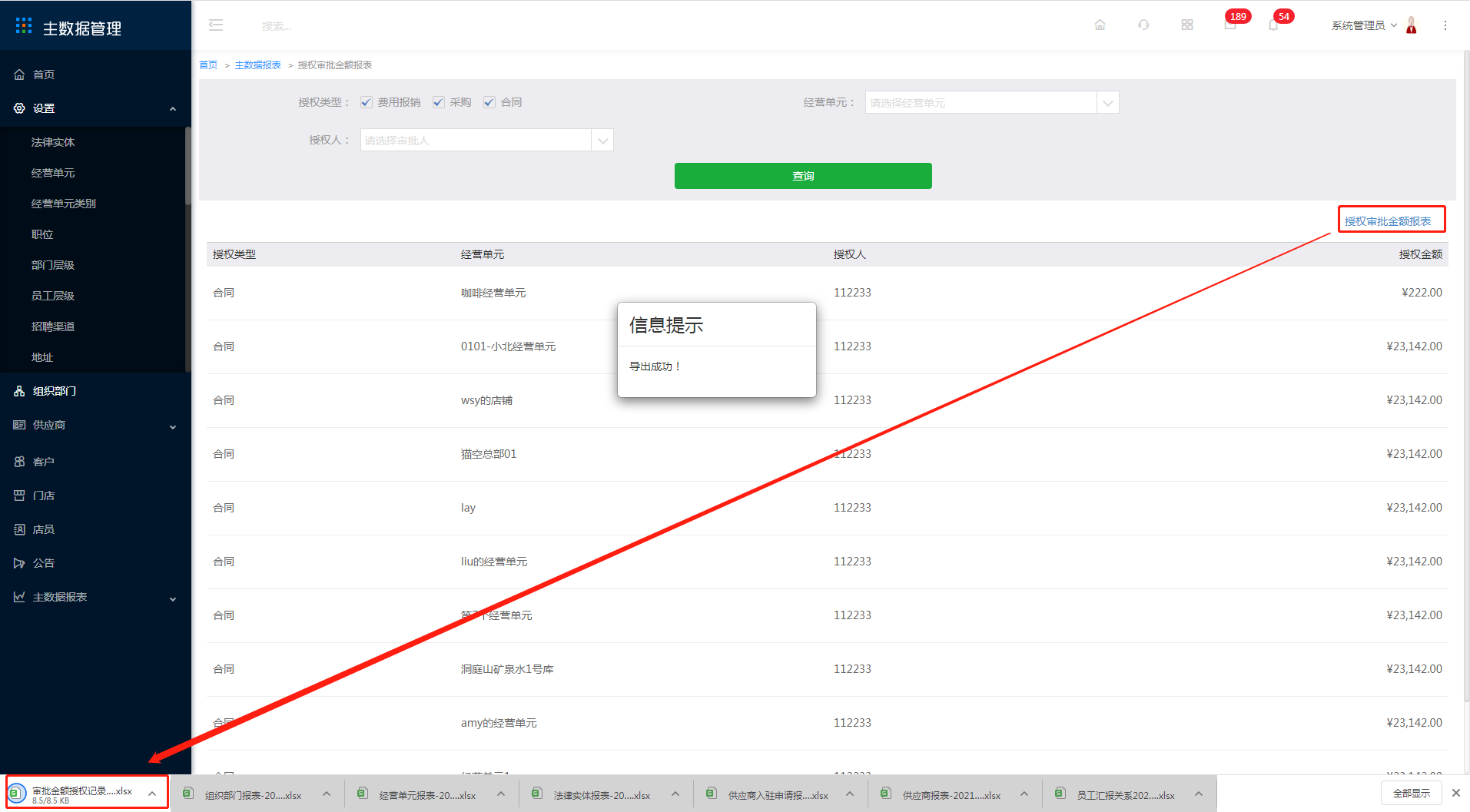Image resolution: width=1470 pixels, height=812 pixels.
Task: Click 全部显示 downloads button
Action: tap(1412, 793)
